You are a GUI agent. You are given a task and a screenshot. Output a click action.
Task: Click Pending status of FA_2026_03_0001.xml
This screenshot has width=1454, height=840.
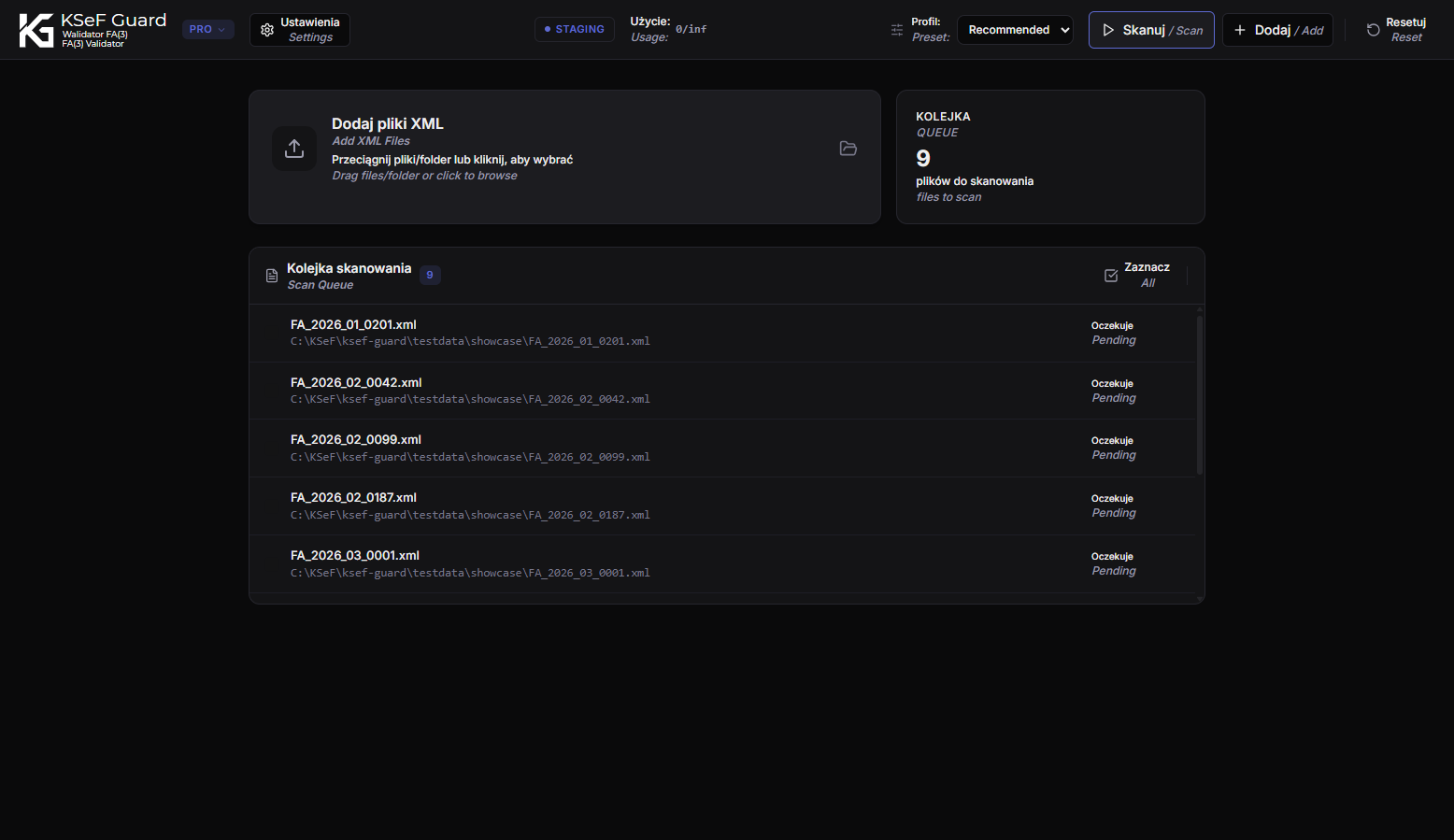1114,563
